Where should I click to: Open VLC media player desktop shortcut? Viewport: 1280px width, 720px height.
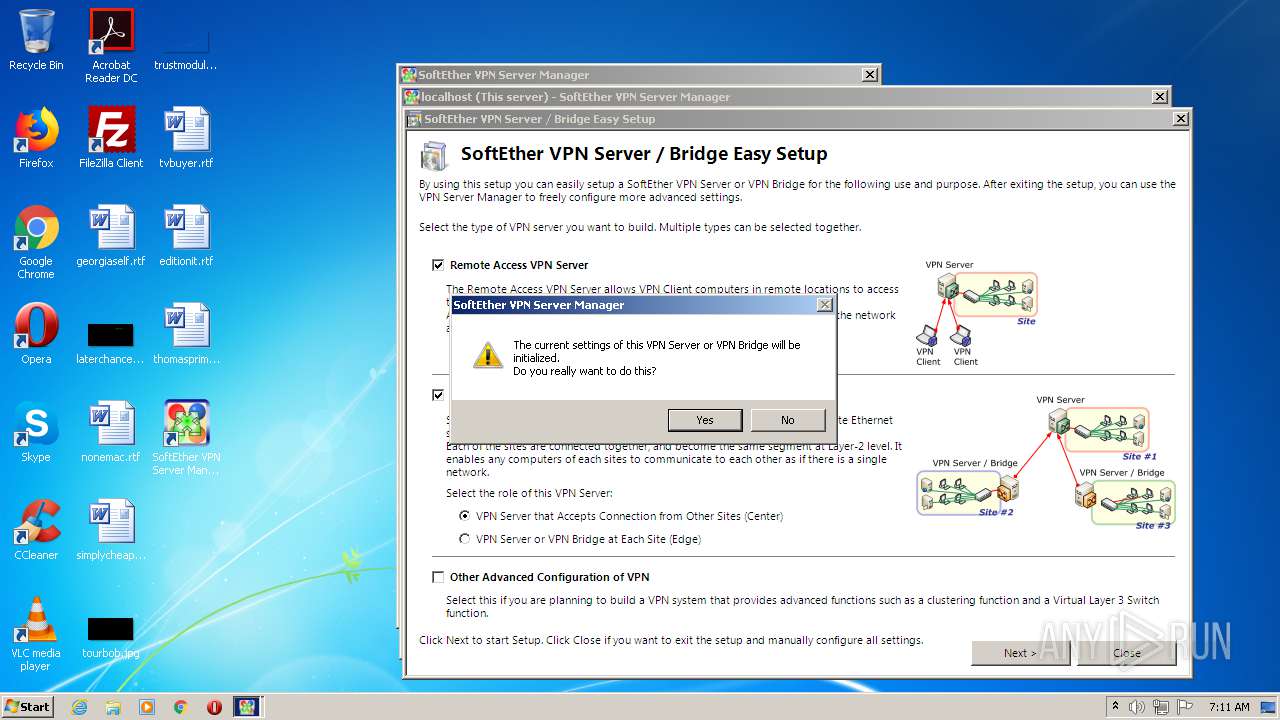pyautogui.click(x=36, y=633)
